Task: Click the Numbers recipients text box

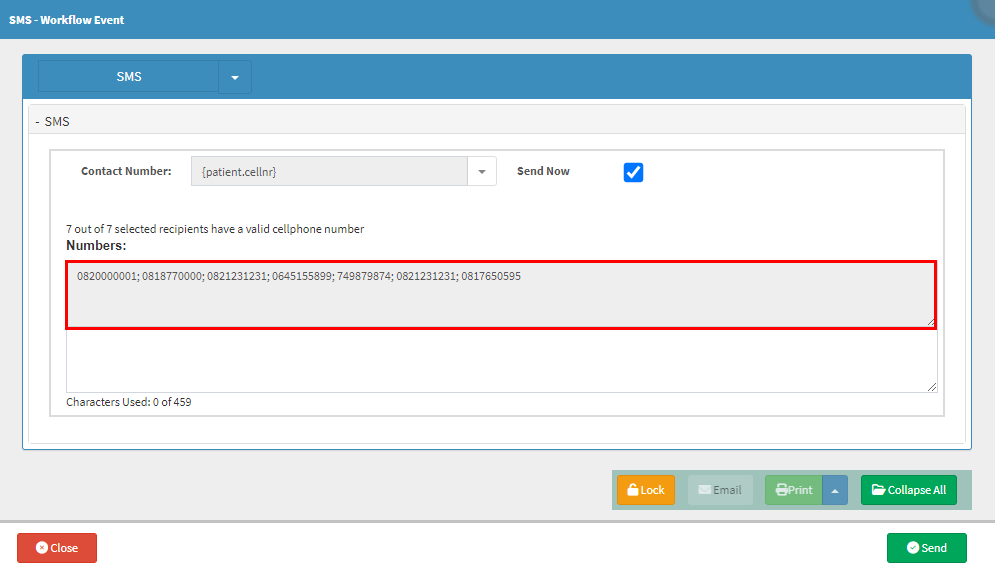Action: click(501, 295)
